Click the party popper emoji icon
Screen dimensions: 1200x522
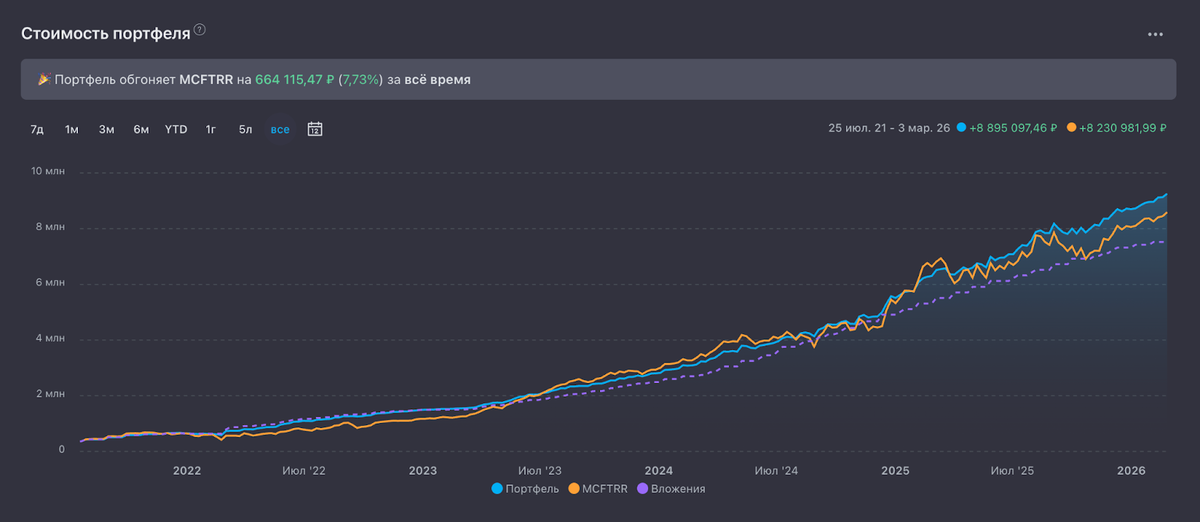click(x=44, y=80)
